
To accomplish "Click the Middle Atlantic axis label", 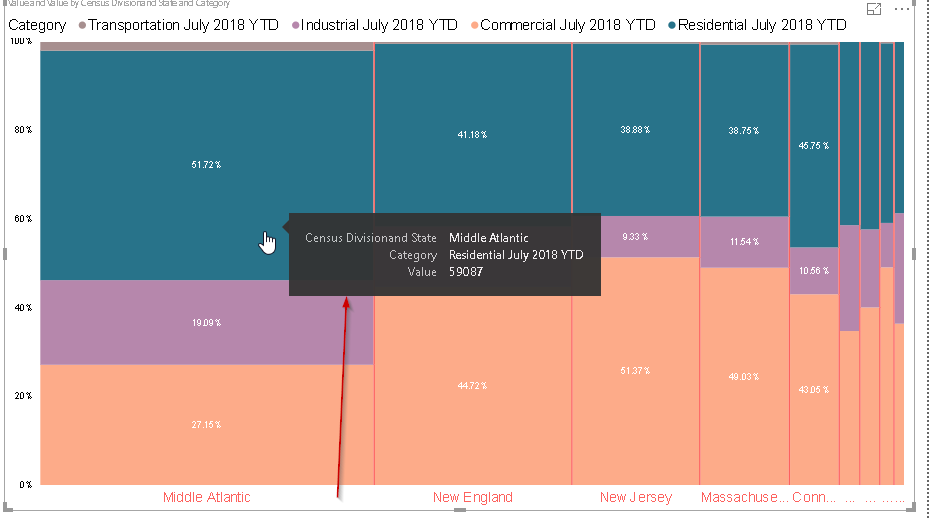I will (x=206, y=497).
